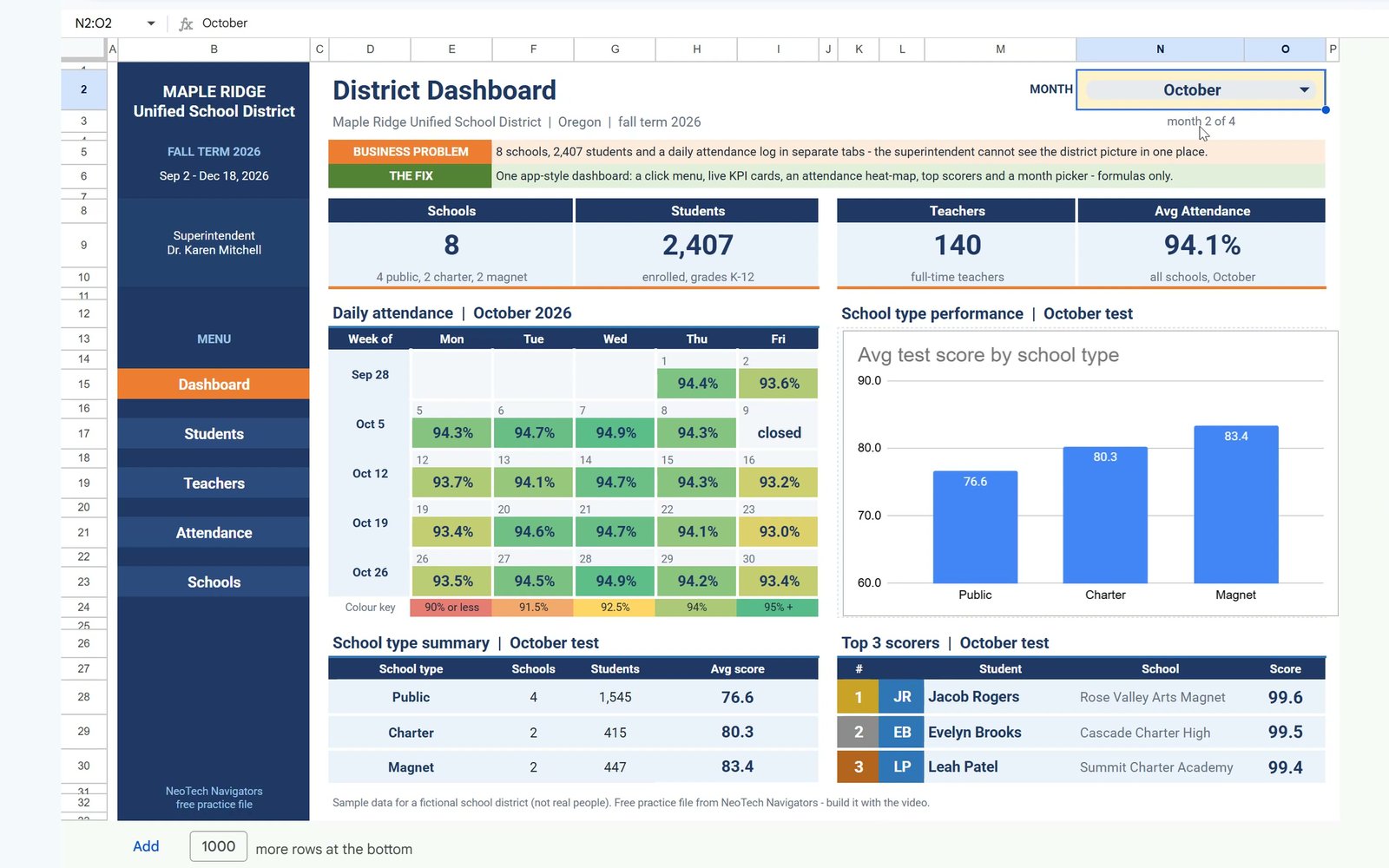Image resolution: width=1389 pixels, height=868 pixels.
Task: Select the Students KPI value 2,407
Action: 698,246
